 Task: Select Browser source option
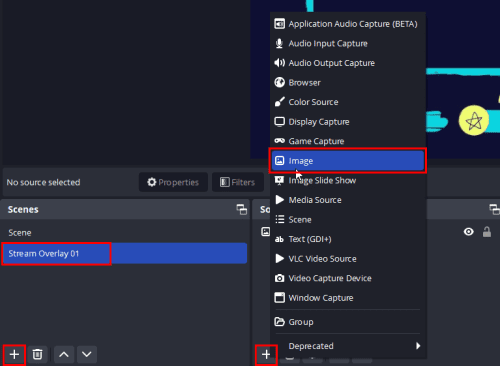pos(347,82)
